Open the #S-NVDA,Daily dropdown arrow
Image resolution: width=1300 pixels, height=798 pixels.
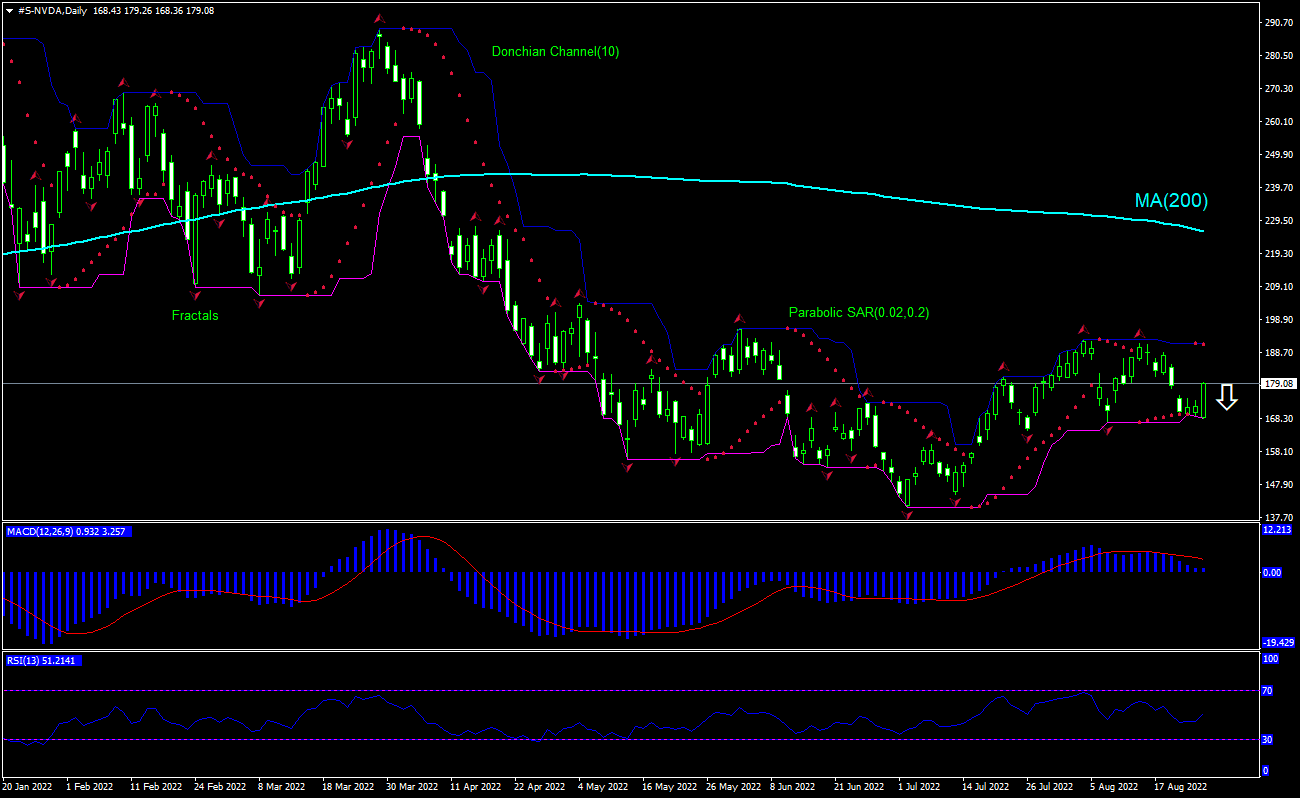[x=7, y=10]
